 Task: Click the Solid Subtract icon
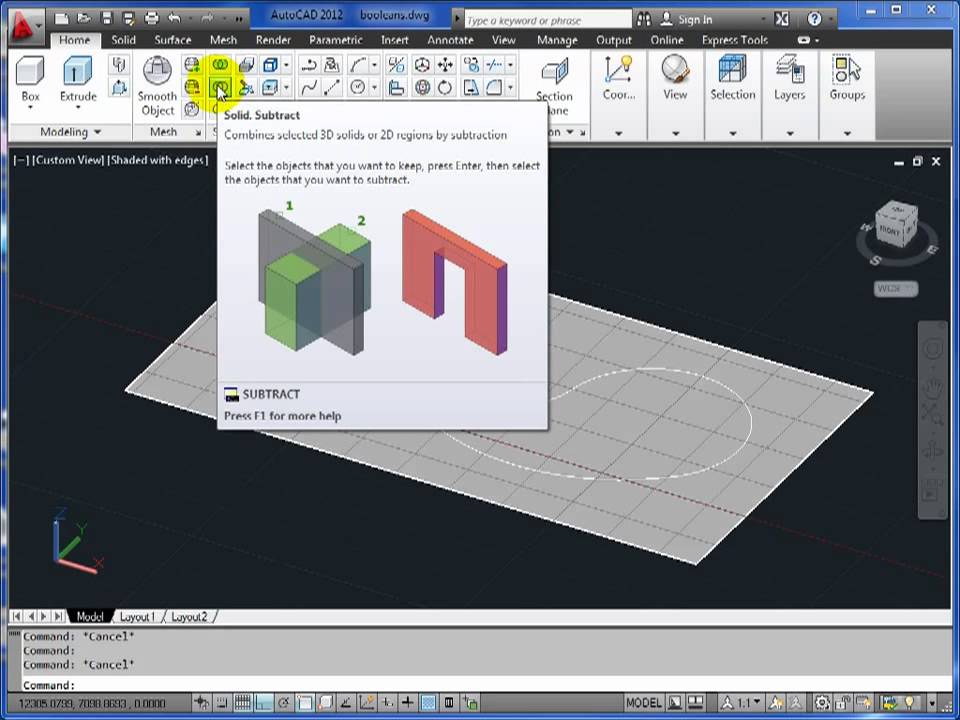(220, 88)
